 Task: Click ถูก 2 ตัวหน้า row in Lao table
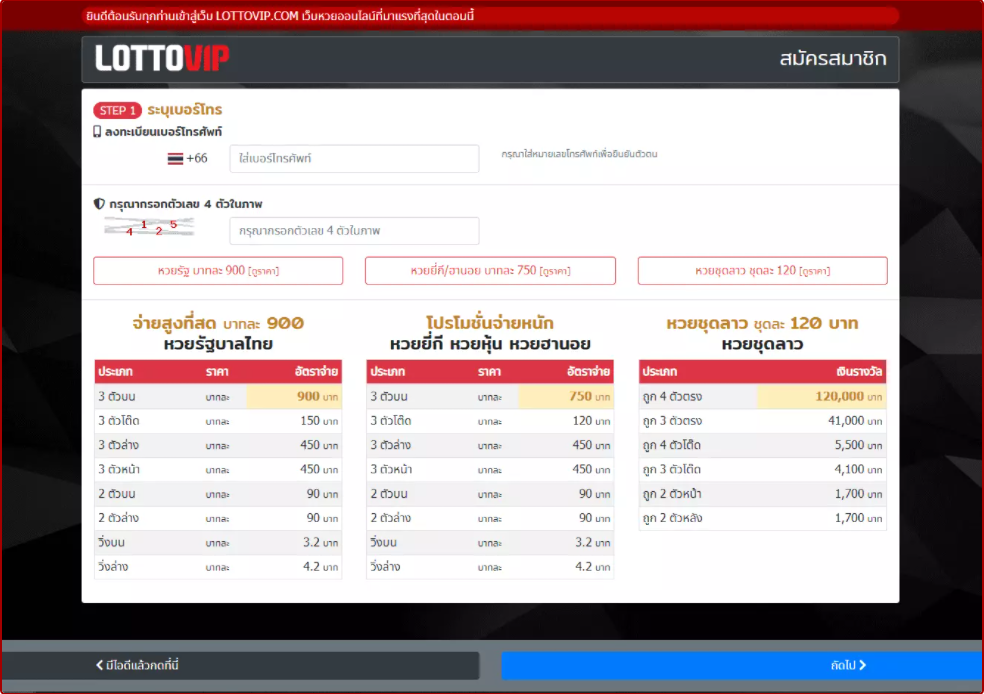click(x=762, y=494)
